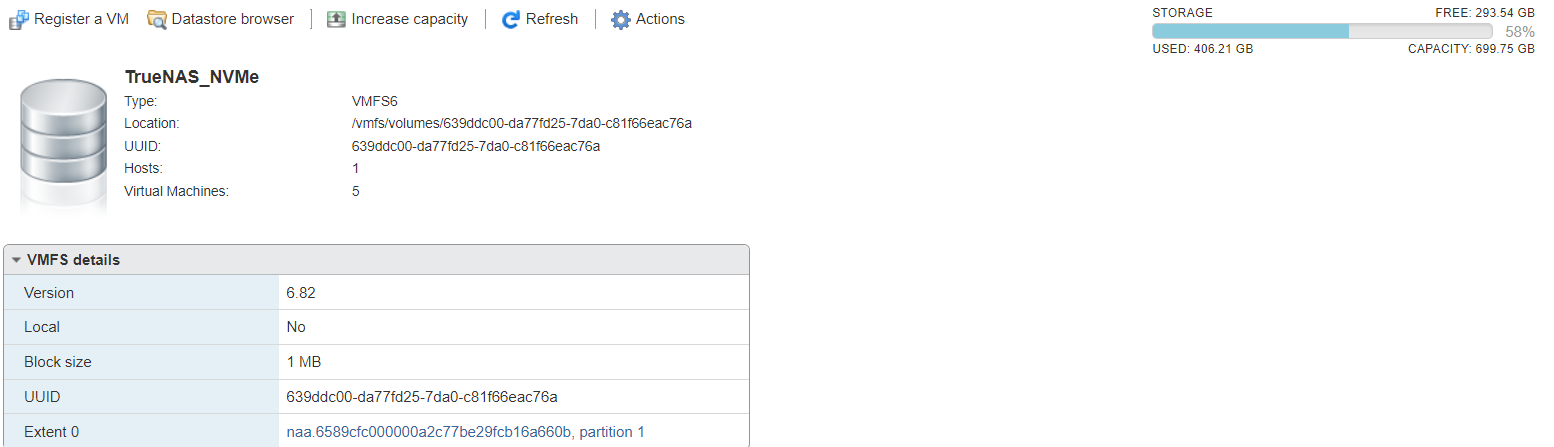Screen dimensions: 1554x447
Task: Open the Datastore browser
Action: pyautogui.click(x=232, y=19)
